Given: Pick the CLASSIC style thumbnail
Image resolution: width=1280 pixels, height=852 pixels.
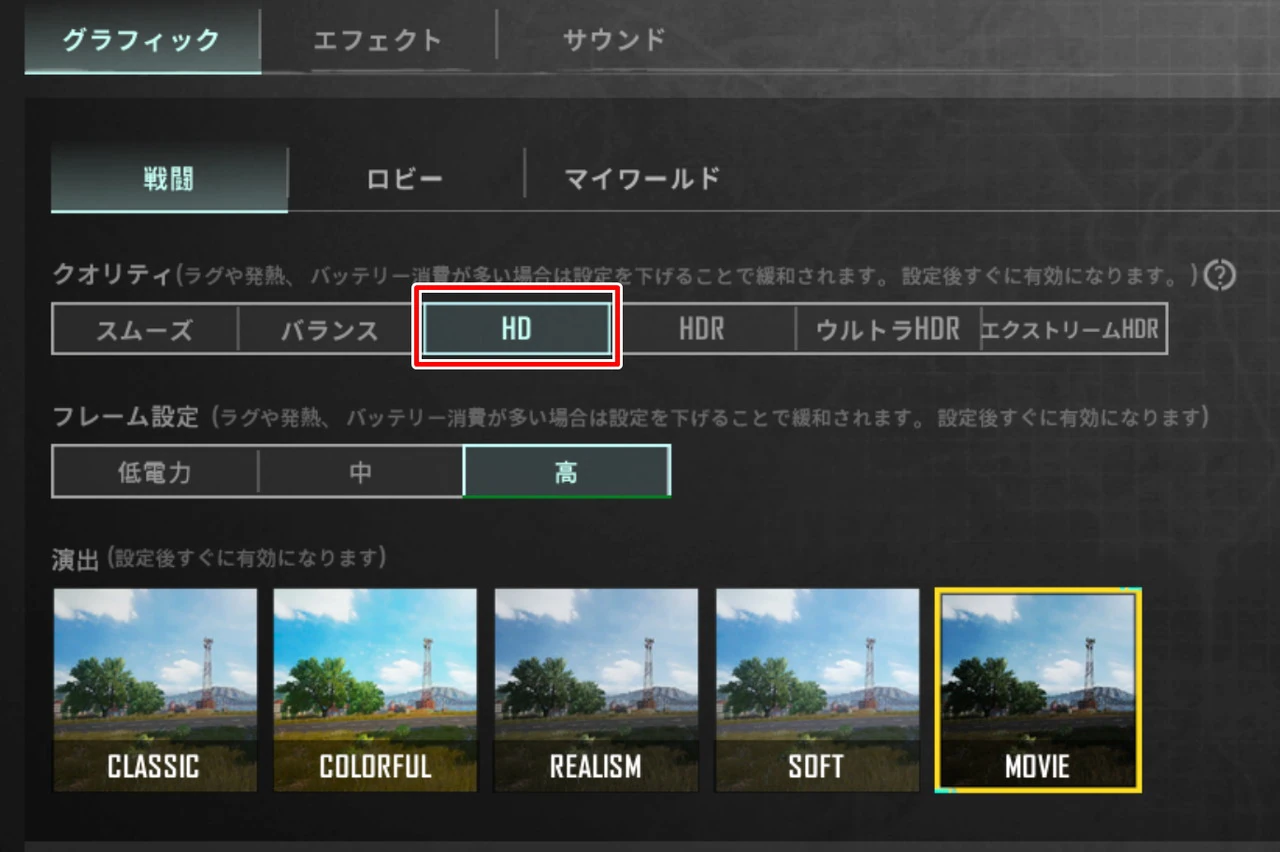Looking at the screenshot, I should click(x=155, y=690).
